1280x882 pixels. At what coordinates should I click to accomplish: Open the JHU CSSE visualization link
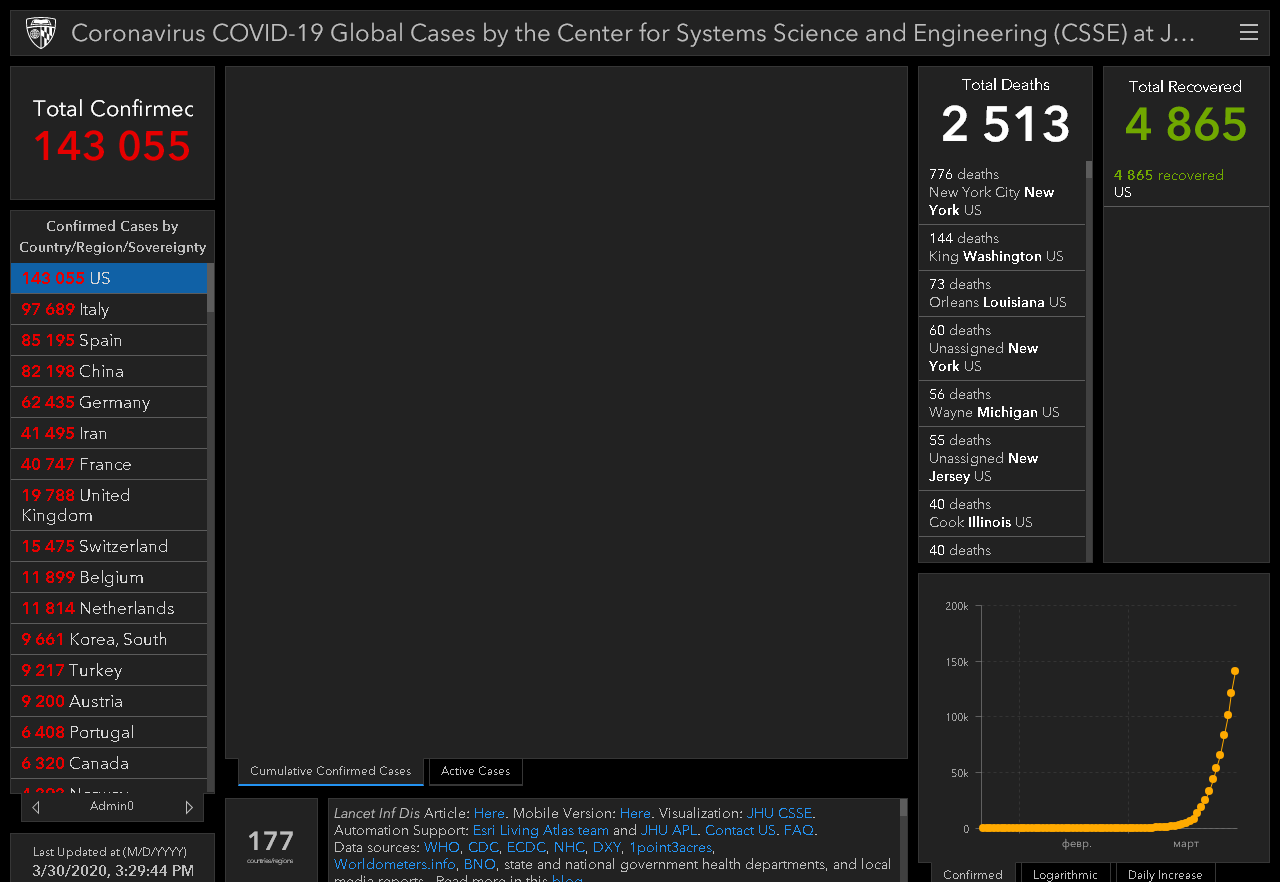point(780,814)
